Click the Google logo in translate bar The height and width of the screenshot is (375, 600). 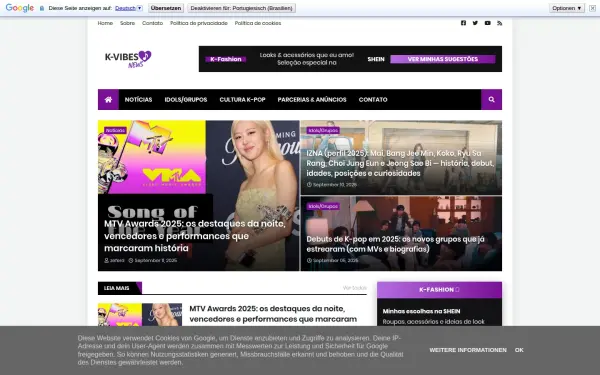click(x=20, y=8)
